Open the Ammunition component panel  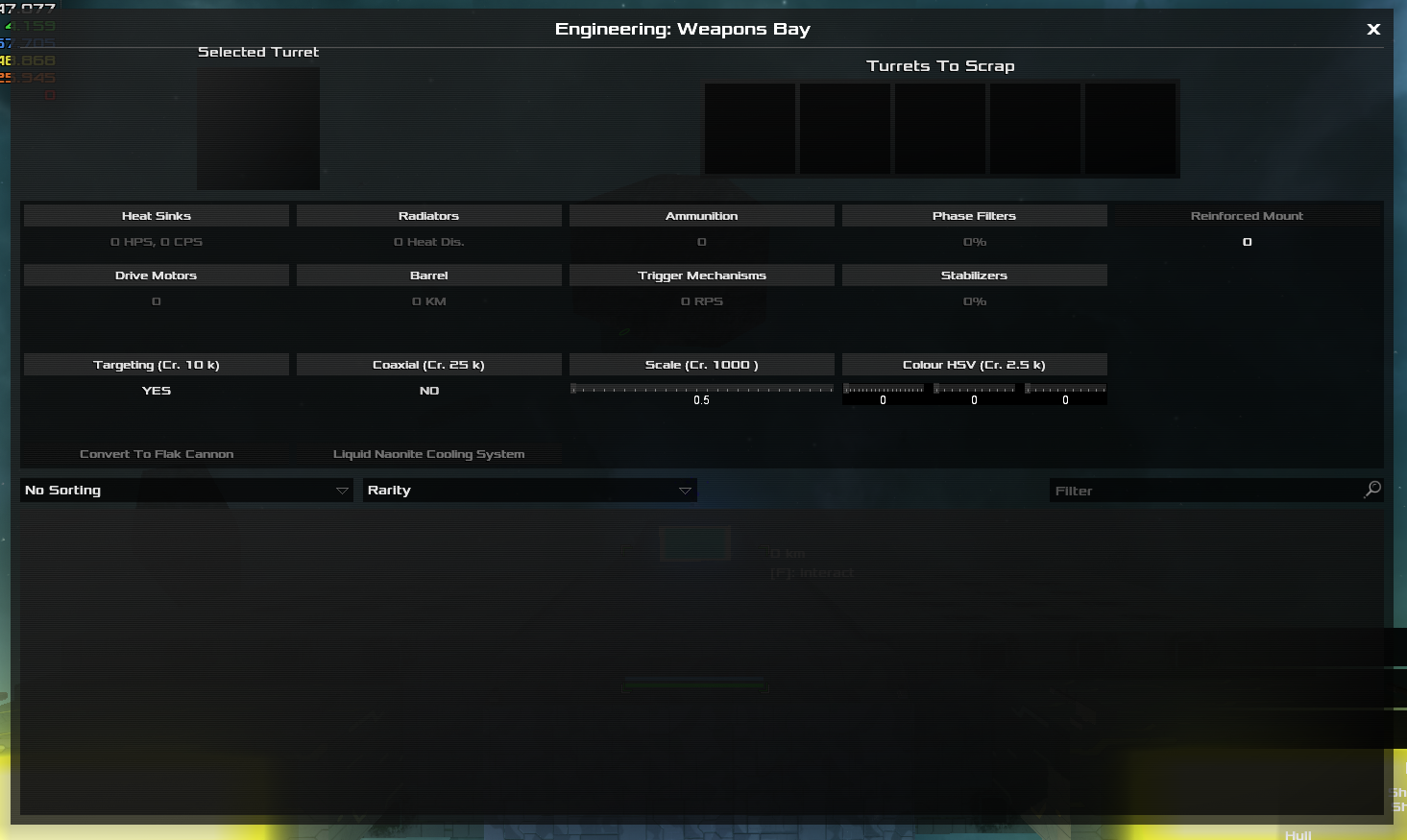(x=702, y=215)
